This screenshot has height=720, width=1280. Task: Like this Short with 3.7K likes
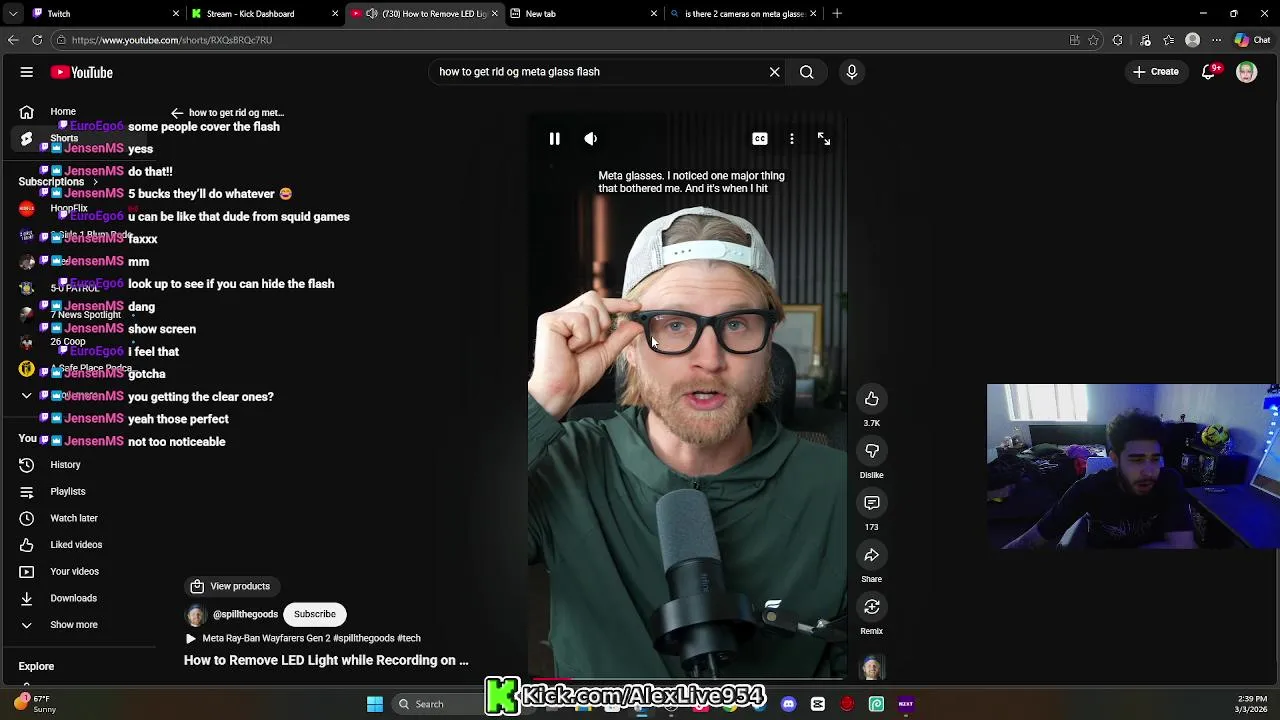click(872, 399)
